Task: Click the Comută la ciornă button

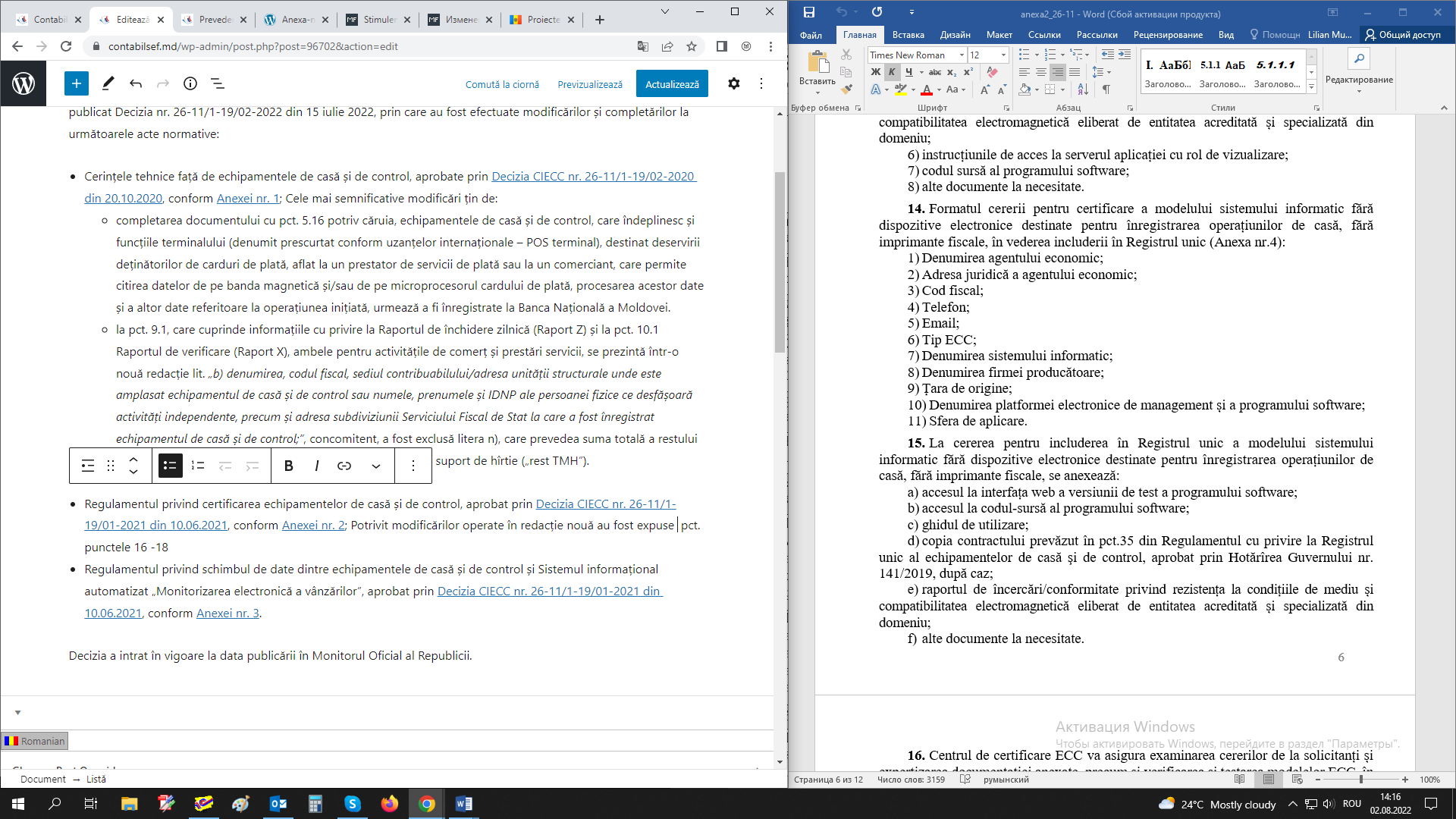Action: pos(502,84)
